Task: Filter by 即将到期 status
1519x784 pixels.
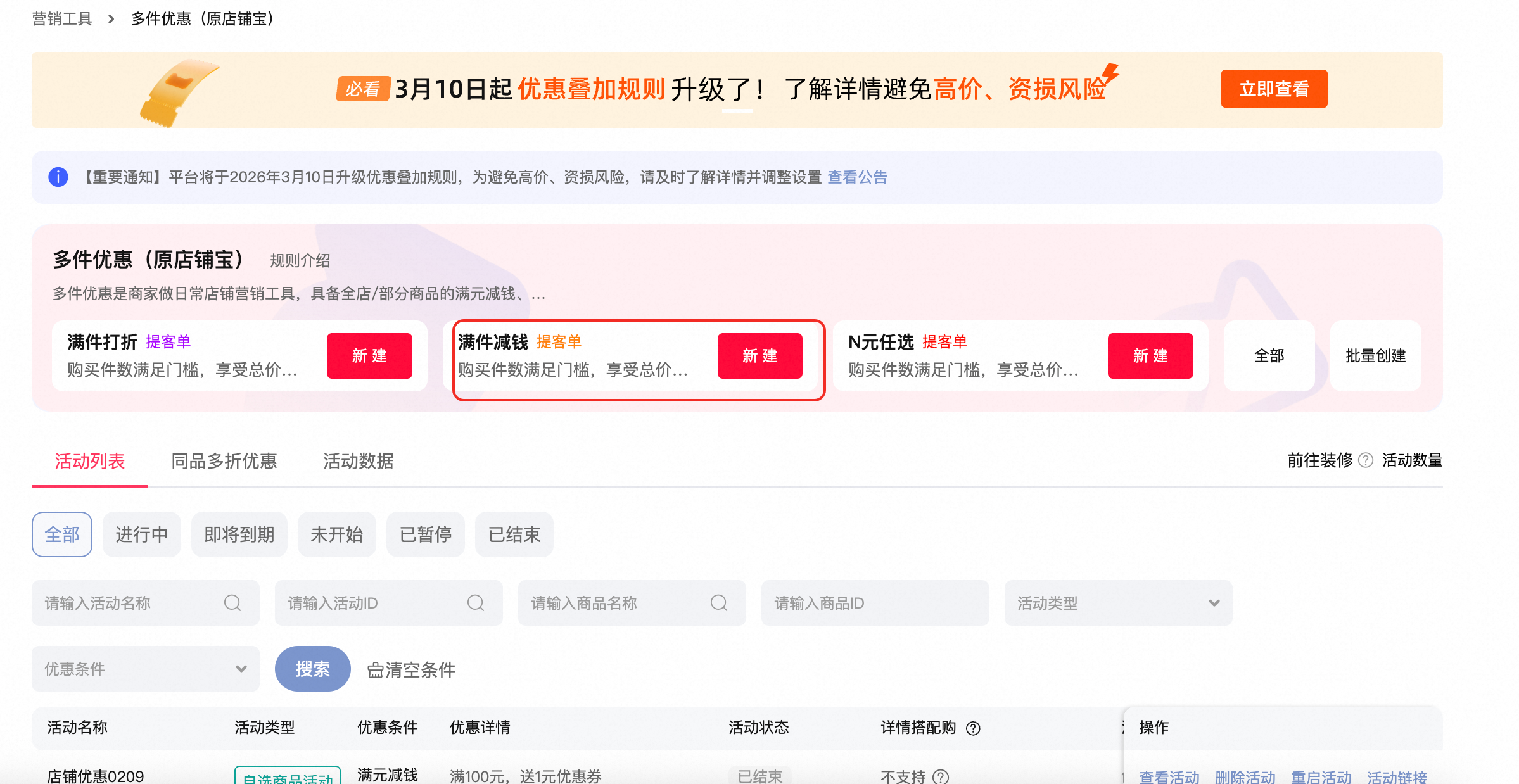Action: (239, 534)
